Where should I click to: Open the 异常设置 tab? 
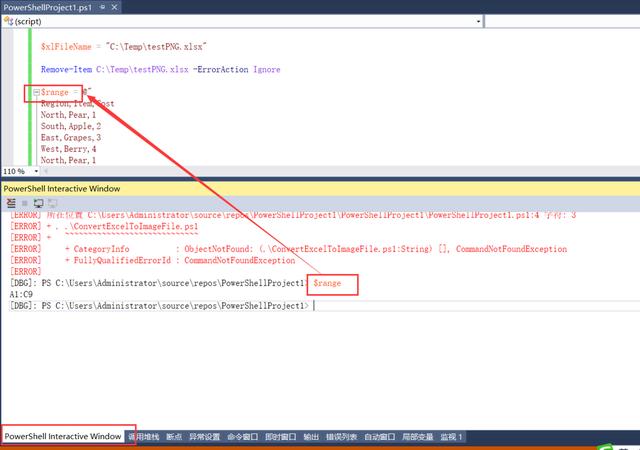[204, 437]
